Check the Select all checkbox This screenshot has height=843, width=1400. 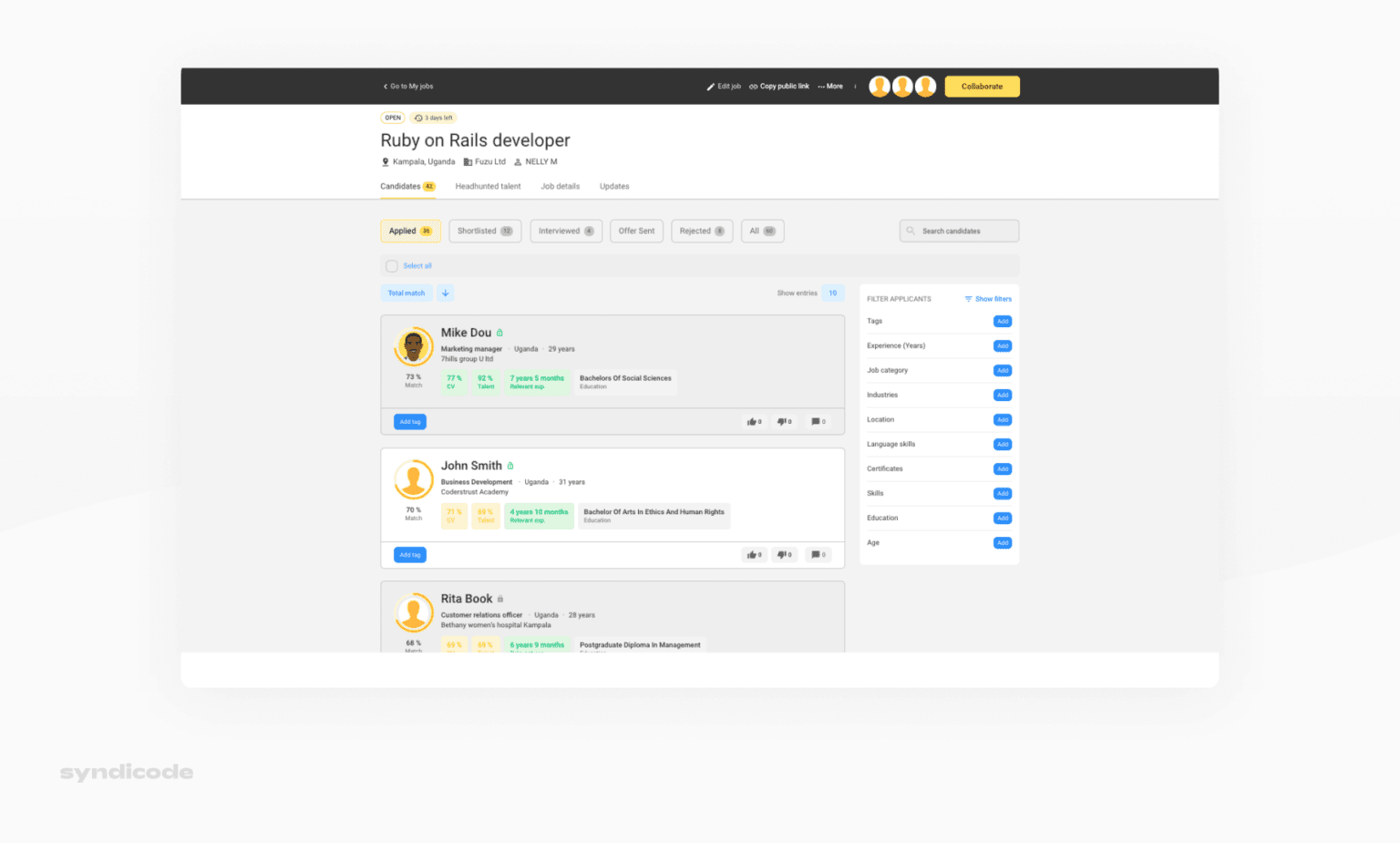393,265
